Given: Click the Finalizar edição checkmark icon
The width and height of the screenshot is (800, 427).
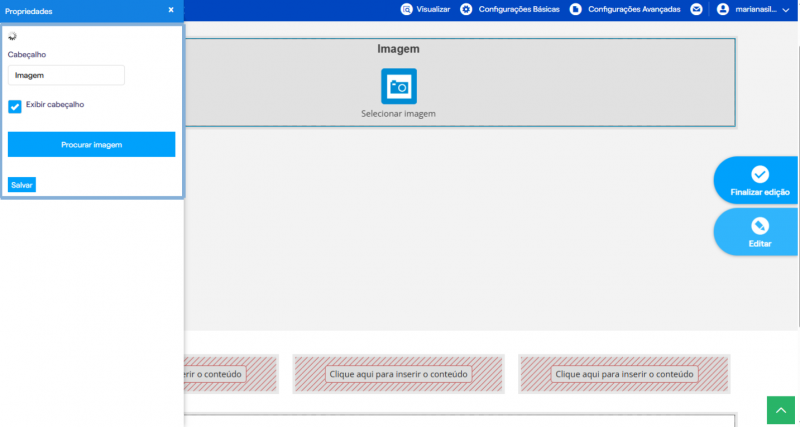Looking at the screenshot, I should (x=760, y=174).
